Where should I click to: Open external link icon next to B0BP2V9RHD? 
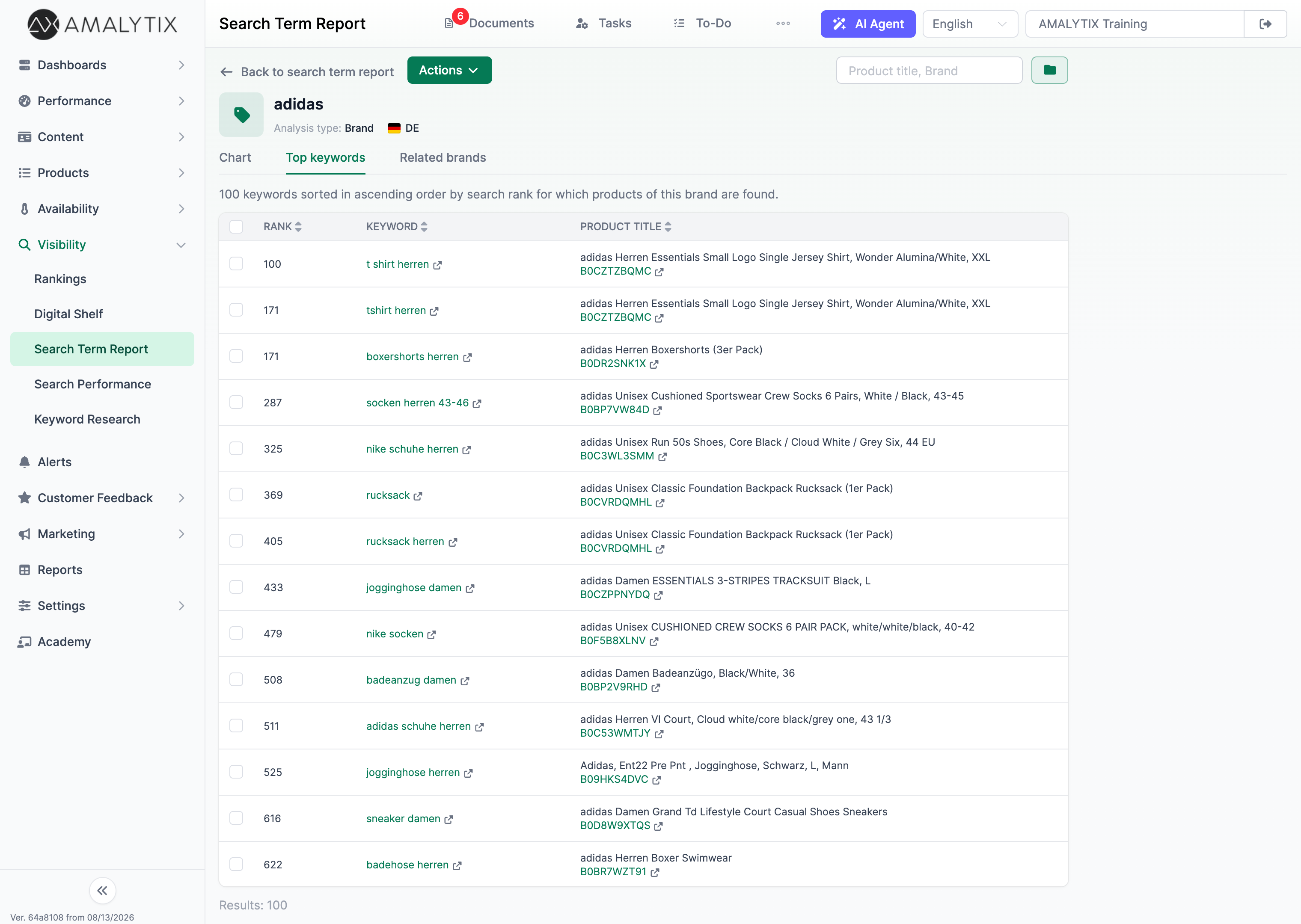click(x=656, y=688)
